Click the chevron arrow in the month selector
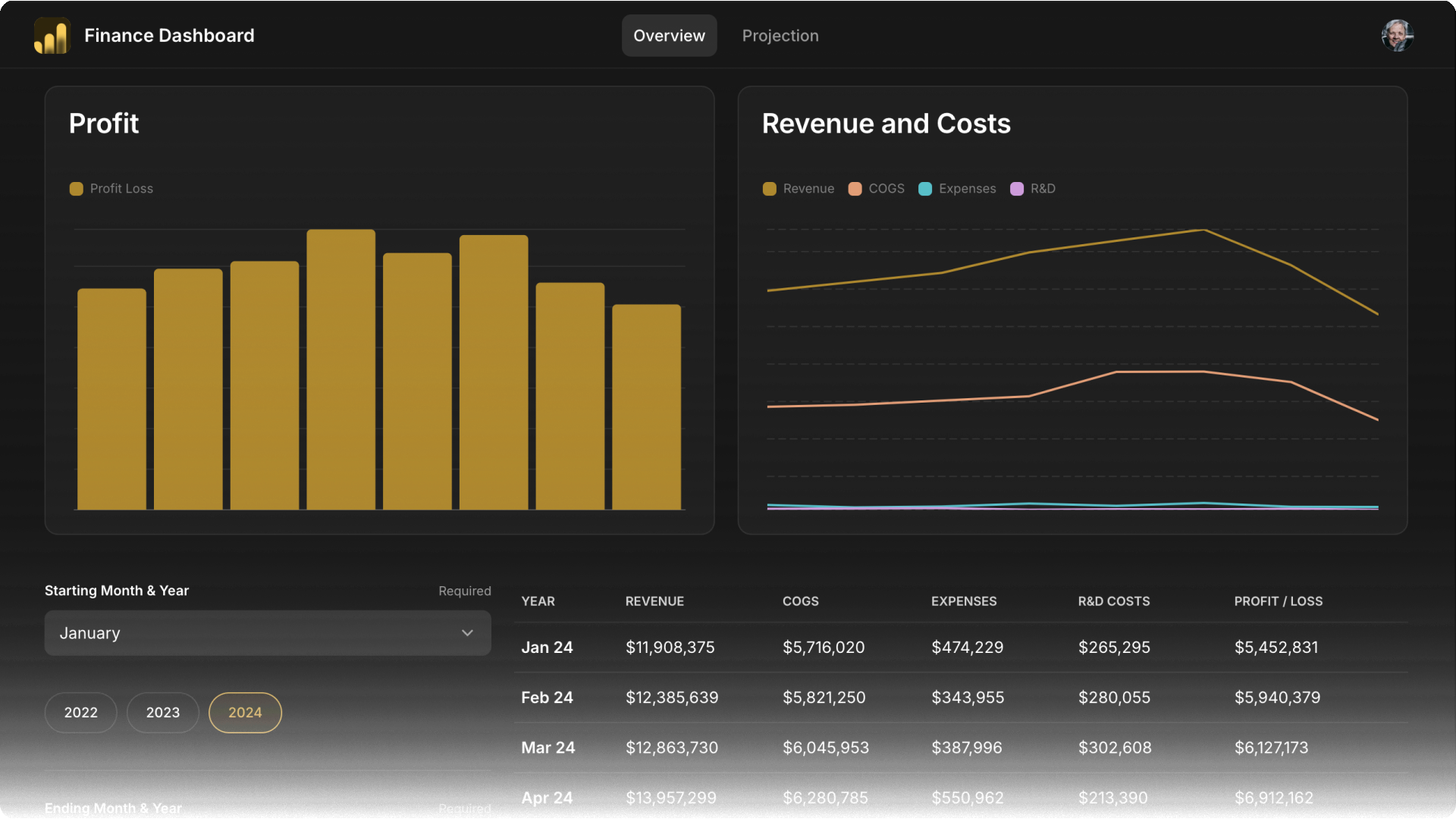Image resolution: width=1456 pixels, height=819 pixels. coord(467,633)
